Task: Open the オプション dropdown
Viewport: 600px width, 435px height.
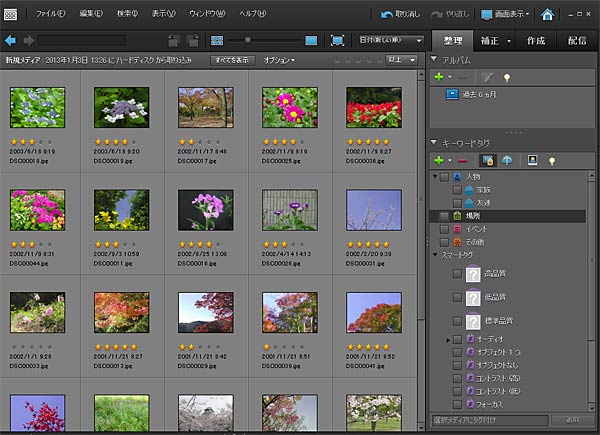Action: point(279,60)
